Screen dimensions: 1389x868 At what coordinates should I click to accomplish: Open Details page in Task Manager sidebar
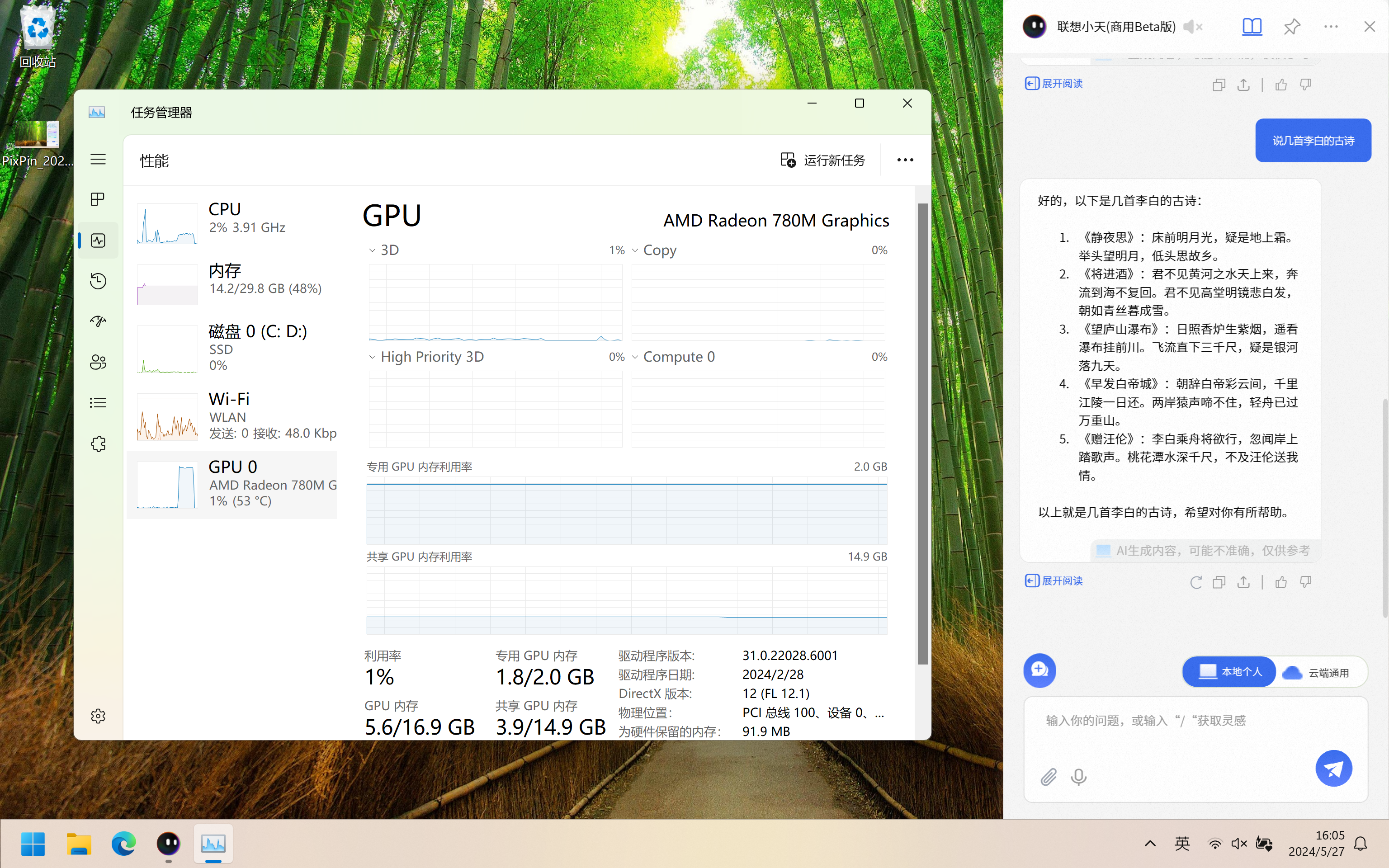click(x=98, y=403)
